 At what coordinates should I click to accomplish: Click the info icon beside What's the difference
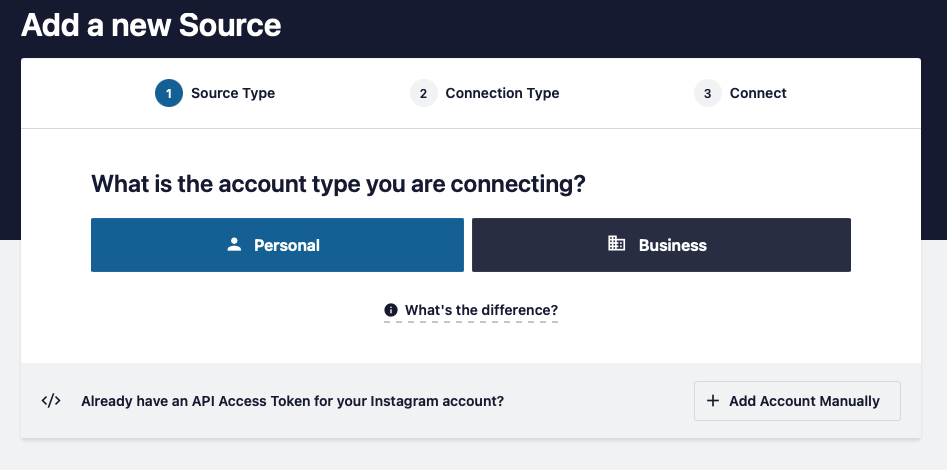391,310
